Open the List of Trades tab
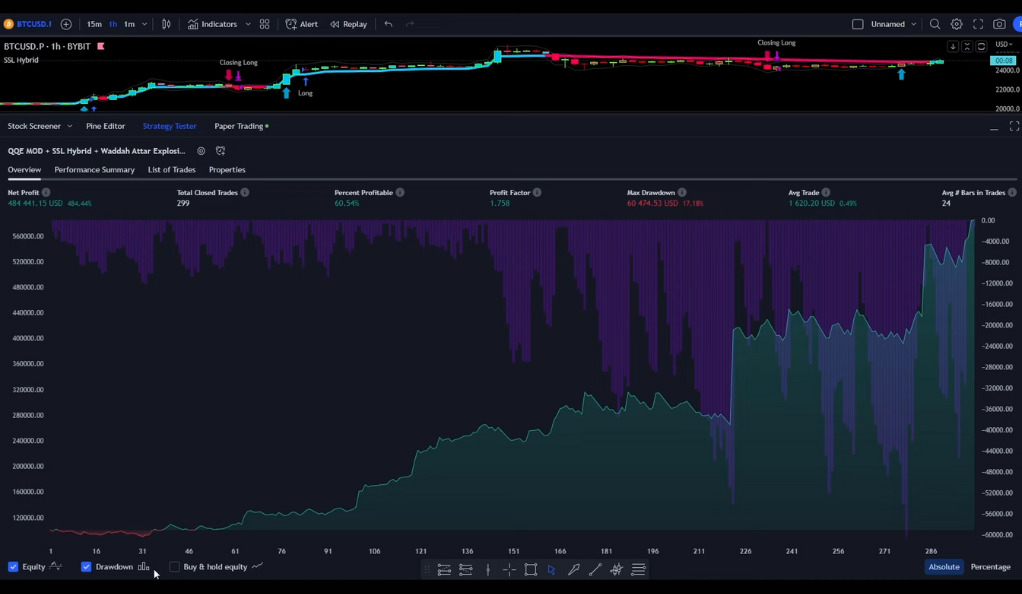Image resolution: width=1022 pixels, height=594 pixels. point(171,170)
